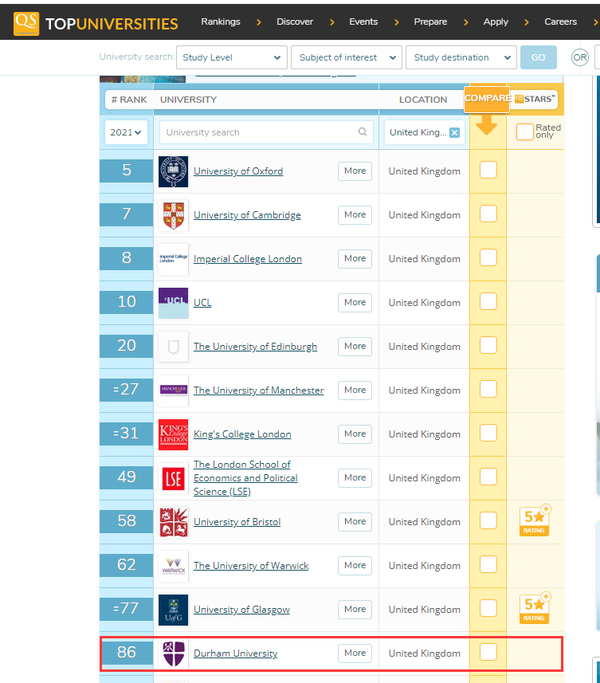Image resolution: width=600 pixels, height=683 pixels.
Task: Expand More for Durham University
Action: coord(355,653)
